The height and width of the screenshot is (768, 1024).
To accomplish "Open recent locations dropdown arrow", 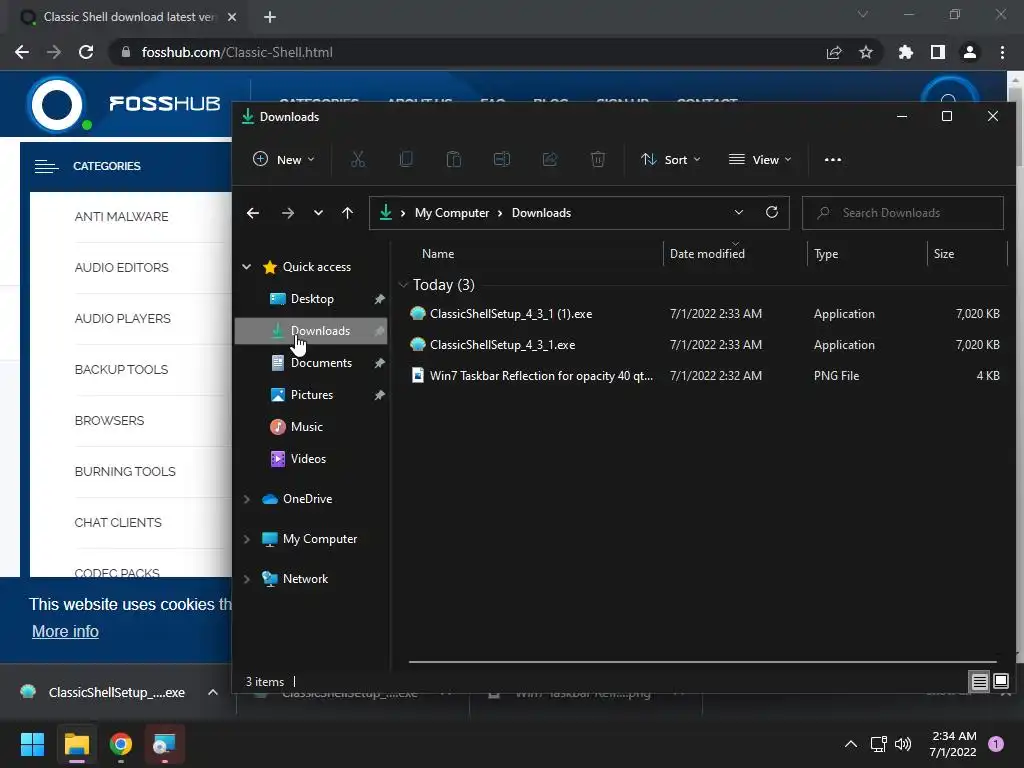I will 318,213.
